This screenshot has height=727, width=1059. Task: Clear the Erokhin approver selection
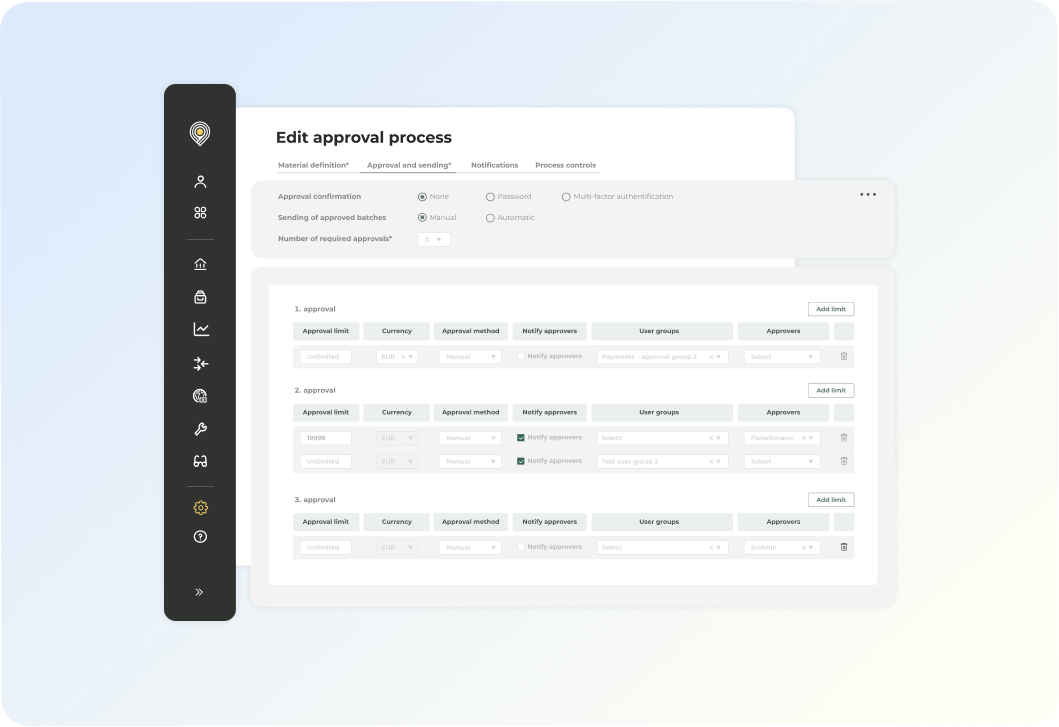(804, 548)
